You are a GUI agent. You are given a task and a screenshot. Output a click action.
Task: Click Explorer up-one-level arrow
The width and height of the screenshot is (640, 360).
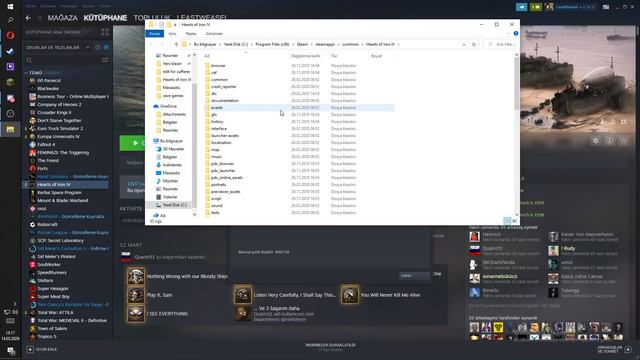click(x=176, y=44)
